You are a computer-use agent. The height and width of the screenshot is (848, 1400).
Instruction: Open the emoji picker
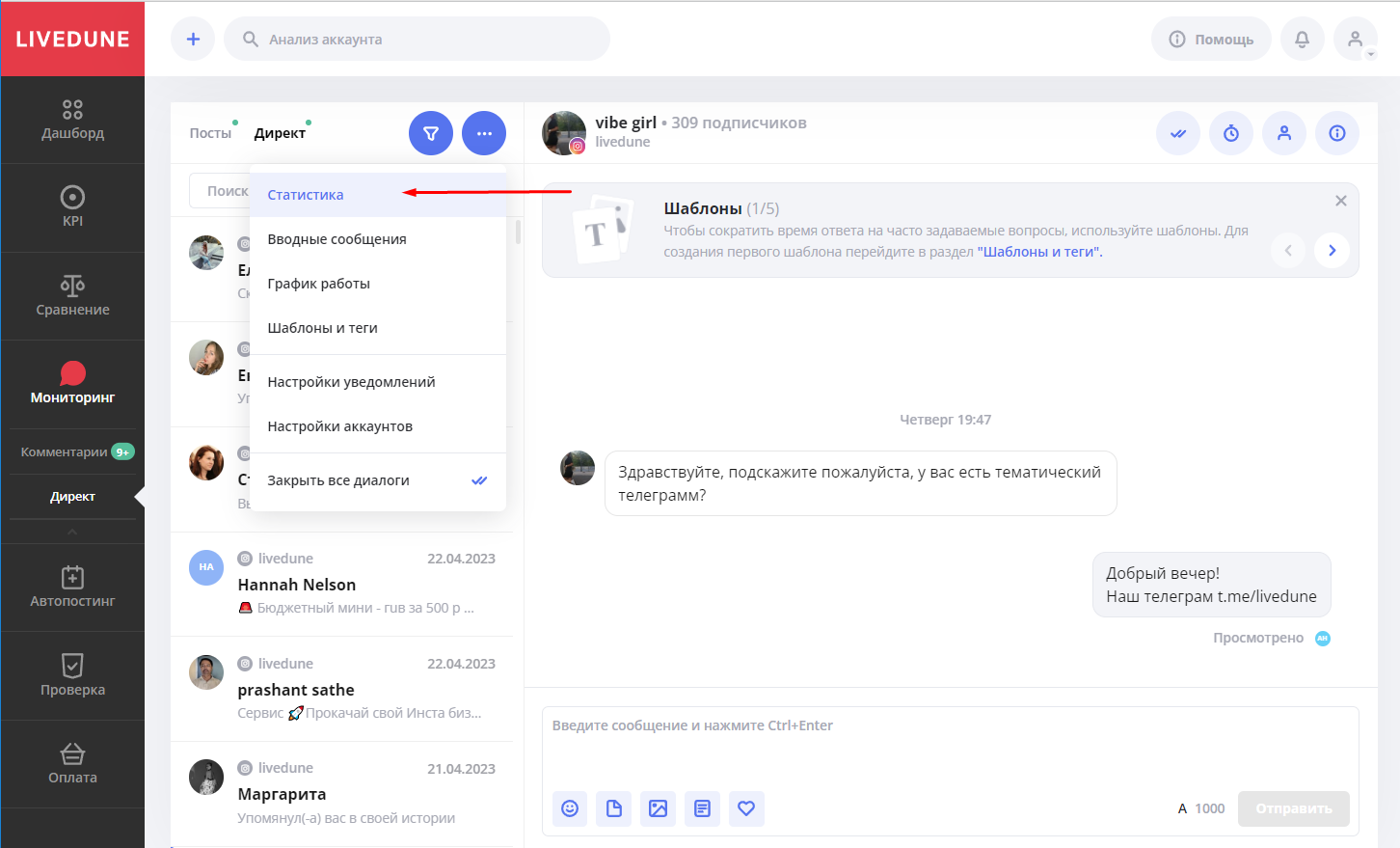tap(570, 808)
